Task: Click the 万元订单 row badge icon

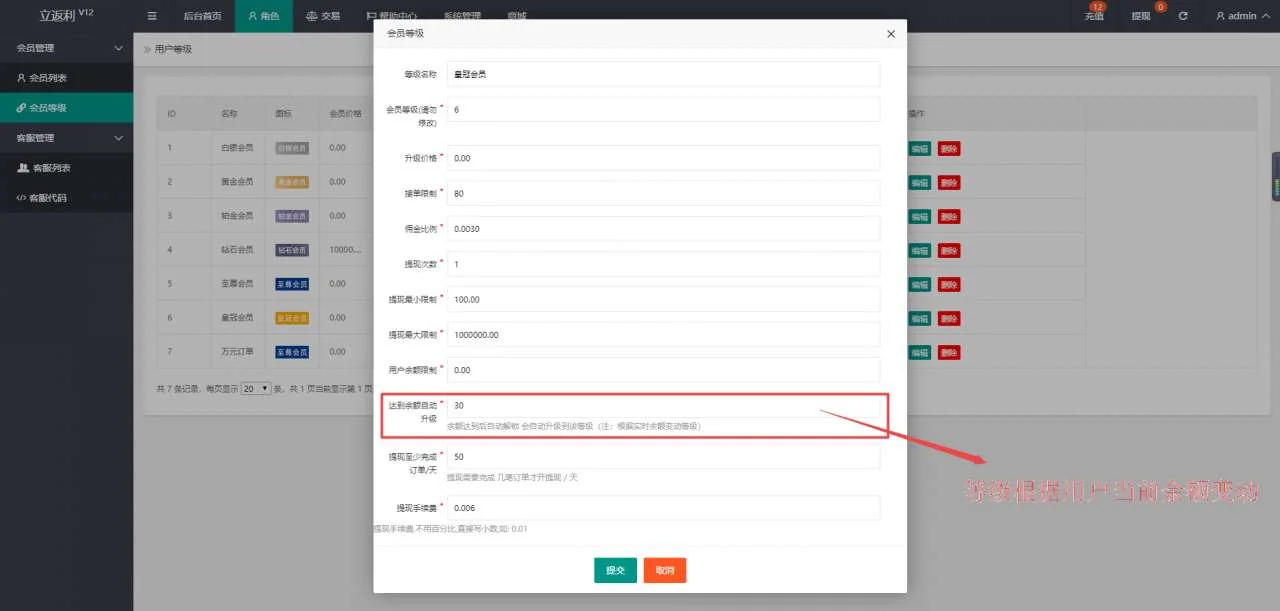Action: click(x=292, y=352)
